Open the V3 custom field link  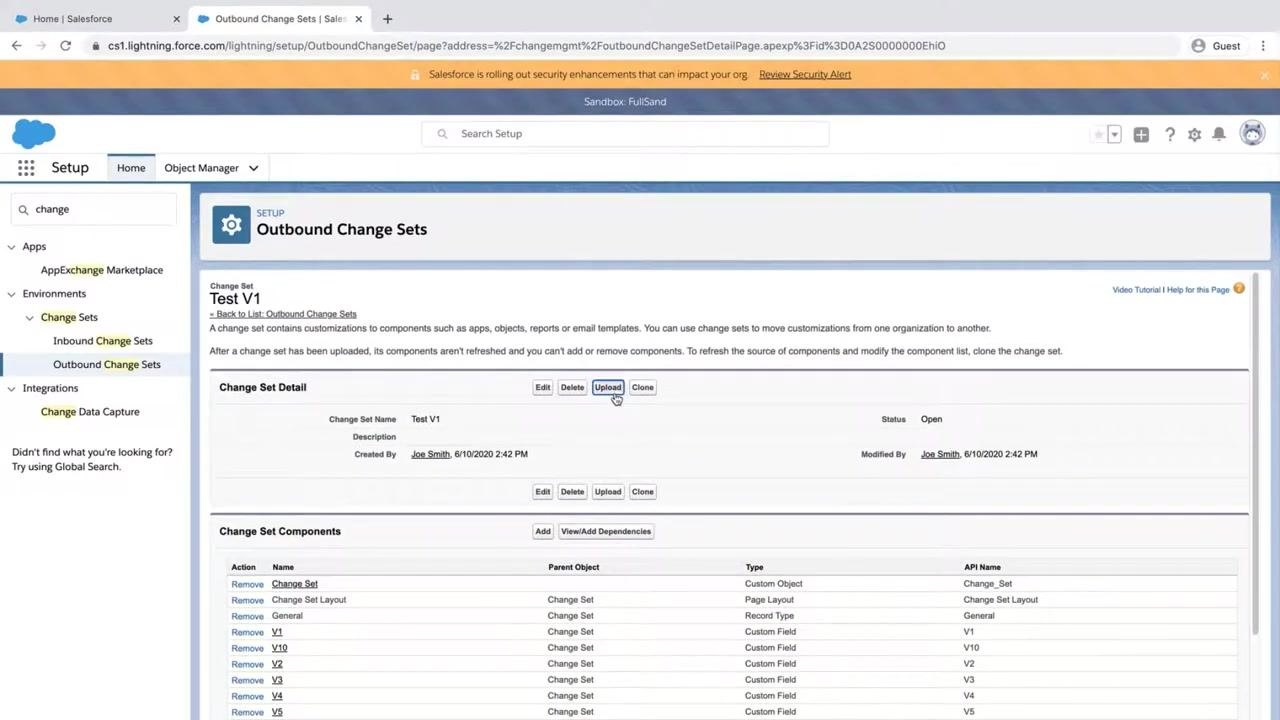pos(277,680)
